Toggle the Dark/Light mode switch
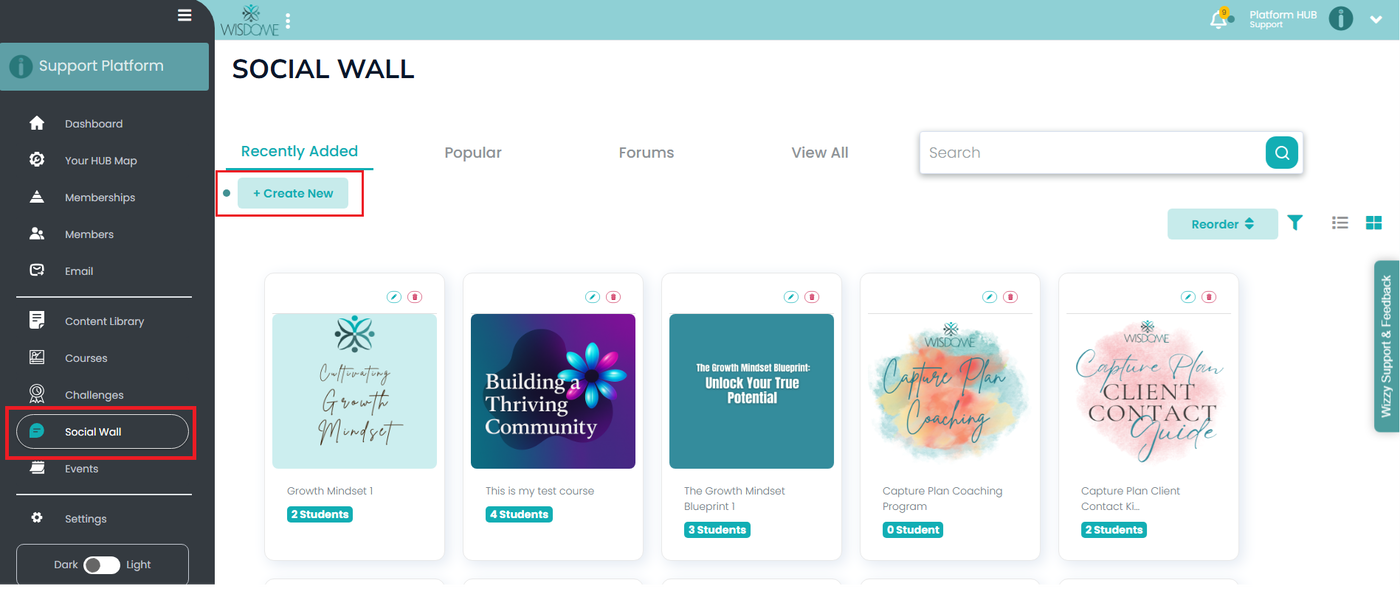Viewport: 1400px width, 608px height. [102, 565]
